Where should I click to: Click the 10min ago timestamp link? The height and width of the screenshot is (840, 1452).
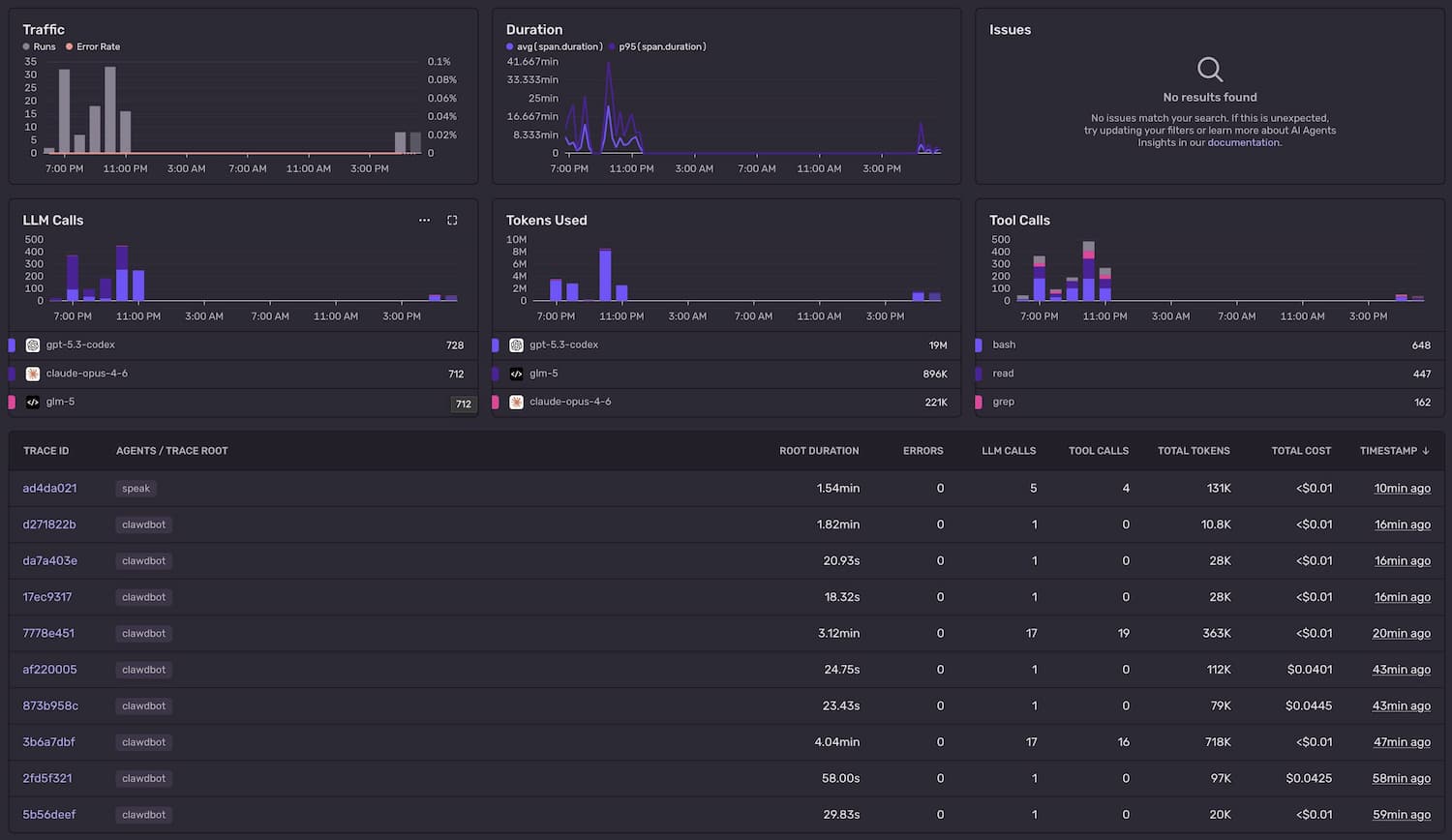[1403, 488]
